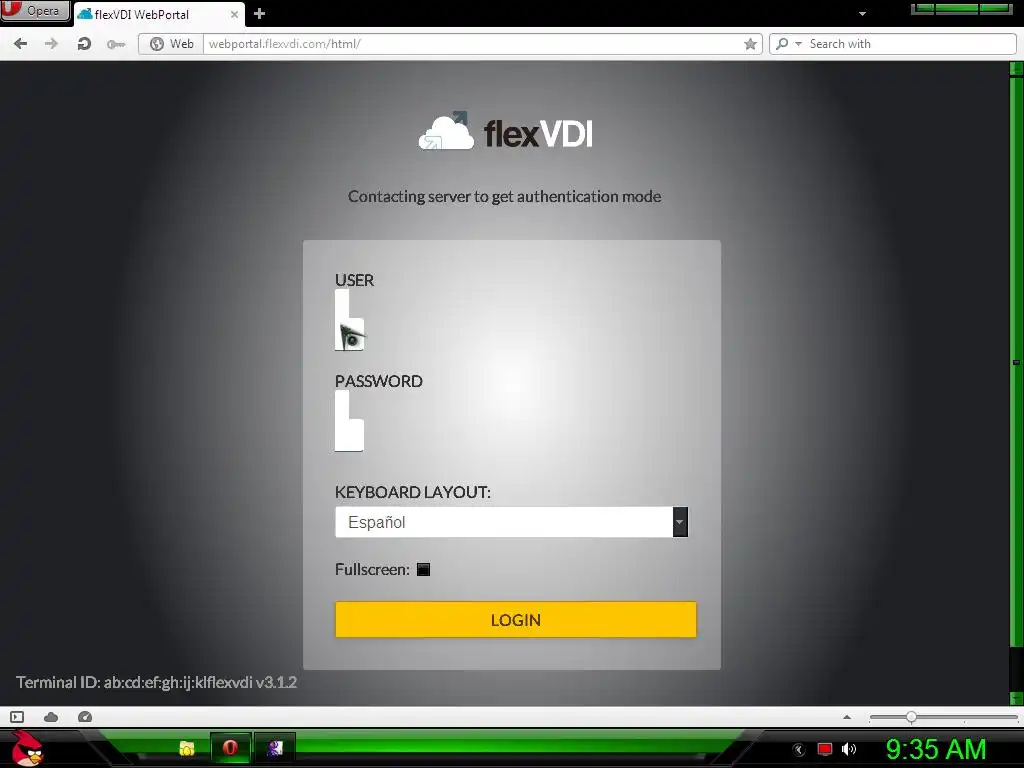Open the password wand key icon
1024x768 pixels.
[x=116, y=44]
